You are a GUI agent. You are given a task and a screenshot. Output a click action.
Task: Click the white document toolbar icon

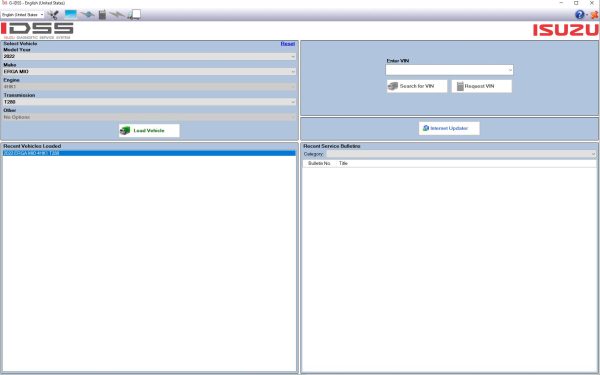click(134, 15)
